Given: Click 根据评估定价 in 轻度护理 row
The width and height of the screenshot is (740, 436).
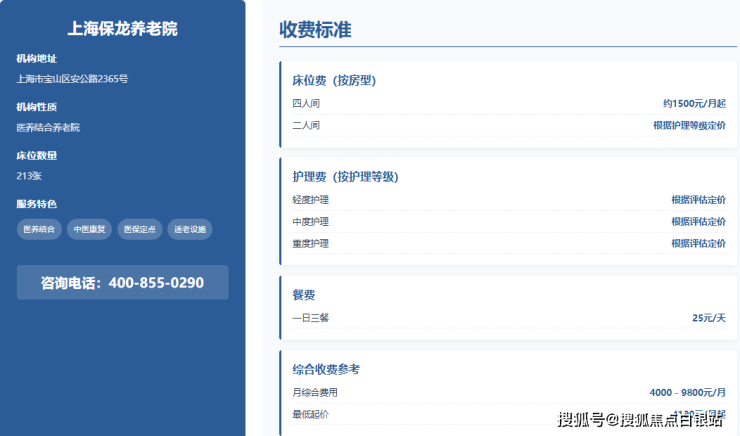Looking at the screenshot, I should 698,200.
